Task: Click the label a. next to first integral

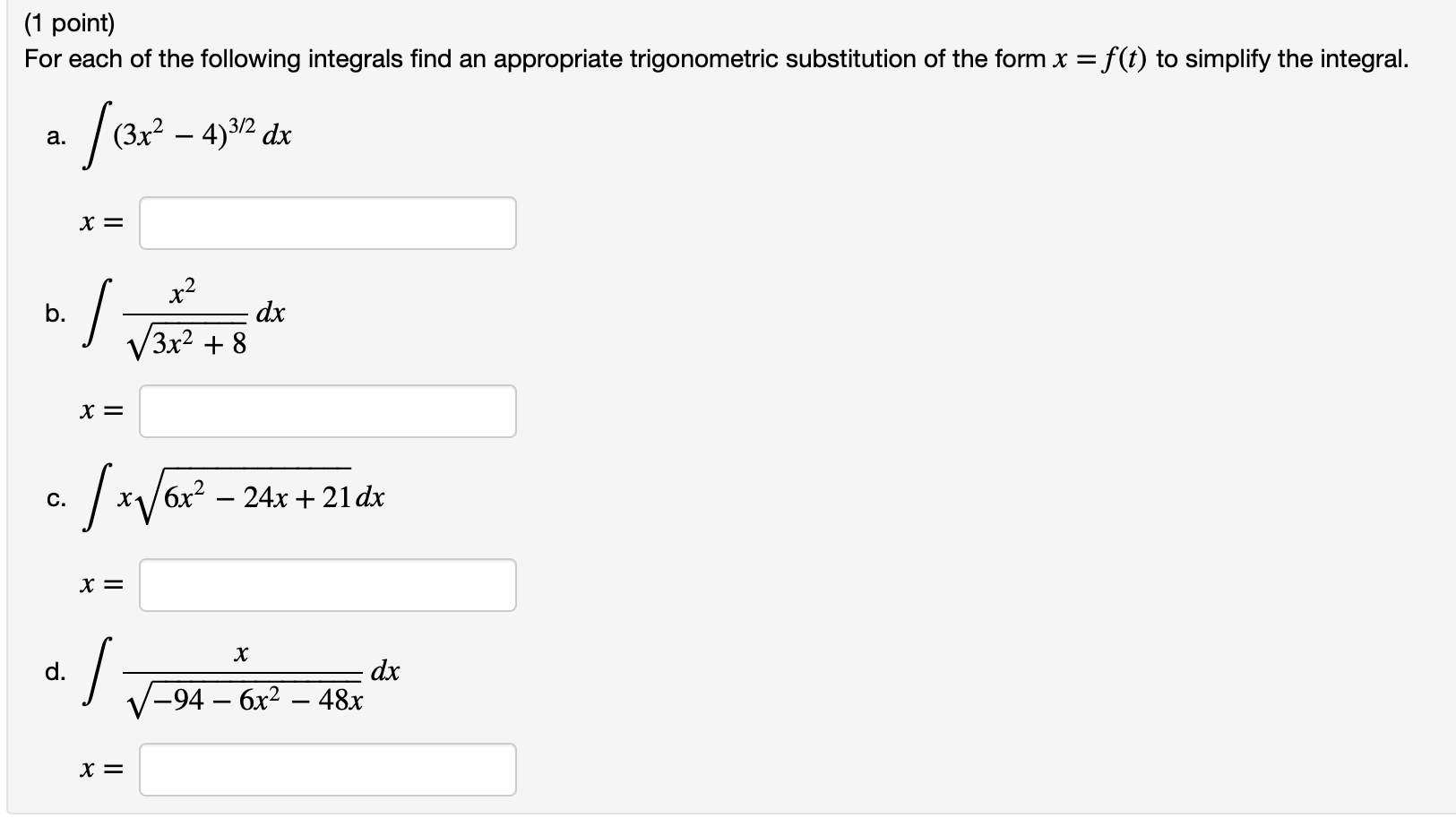Action: point(56,137)
